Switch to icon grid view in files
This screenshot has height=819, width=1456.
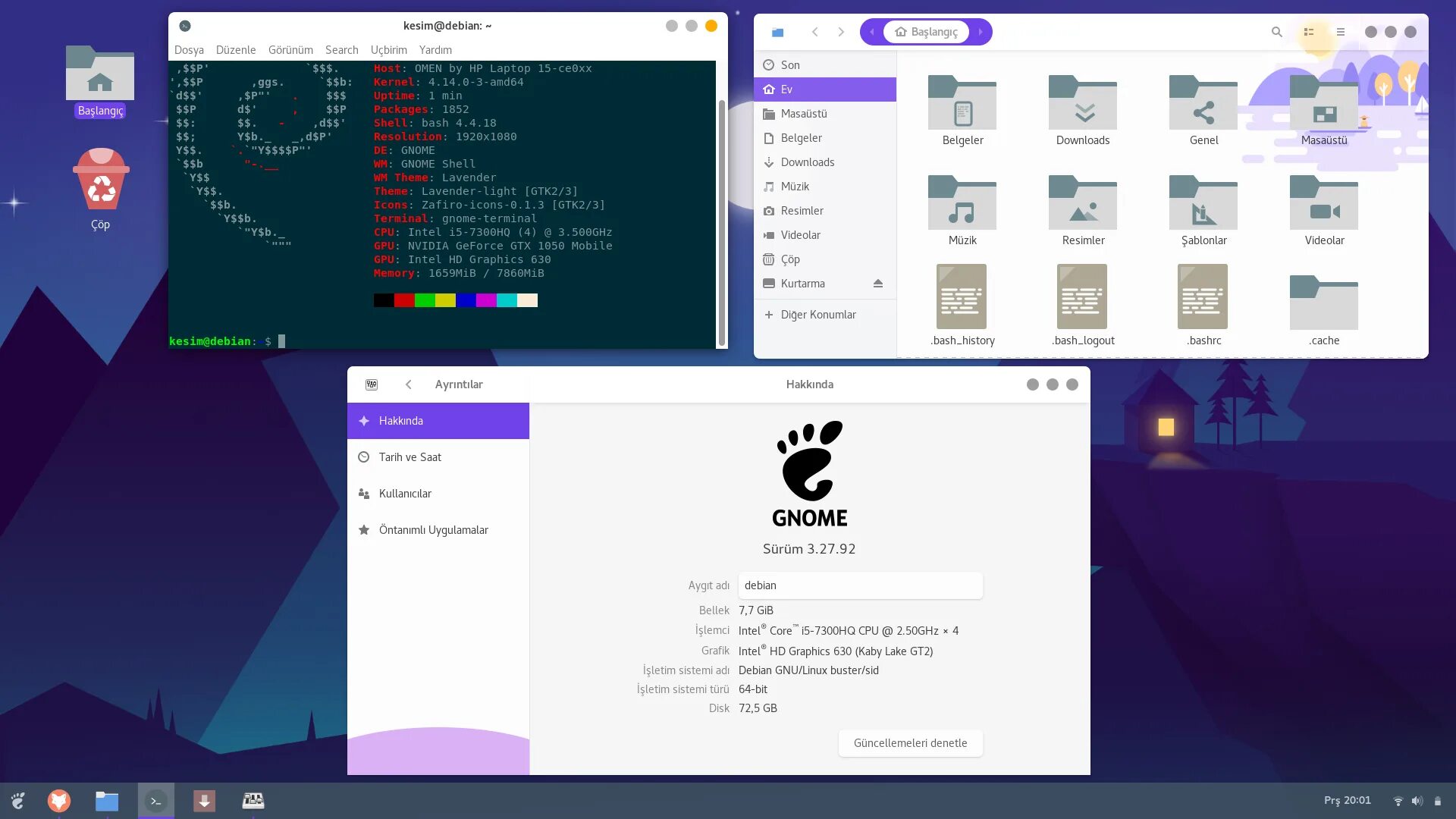click(1309, 32)
